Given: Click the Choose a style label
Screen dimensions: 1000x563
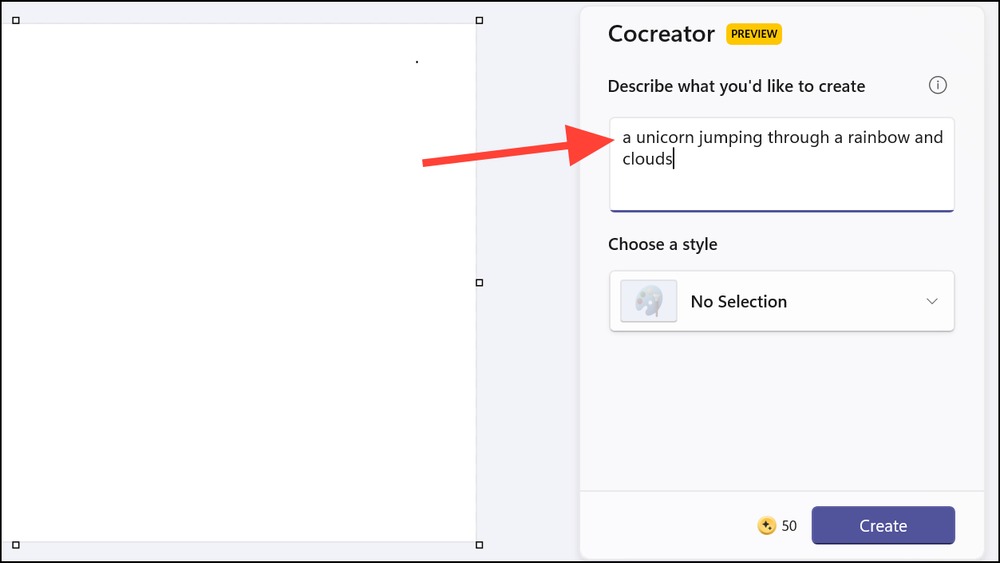Looking at the screenshot, I should [x=663, y=244].
